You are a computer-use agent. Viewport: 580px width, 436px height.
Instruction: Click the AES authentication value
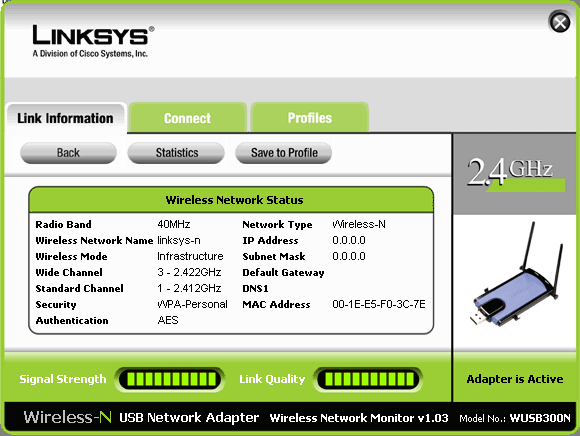(x=168, y=320)
